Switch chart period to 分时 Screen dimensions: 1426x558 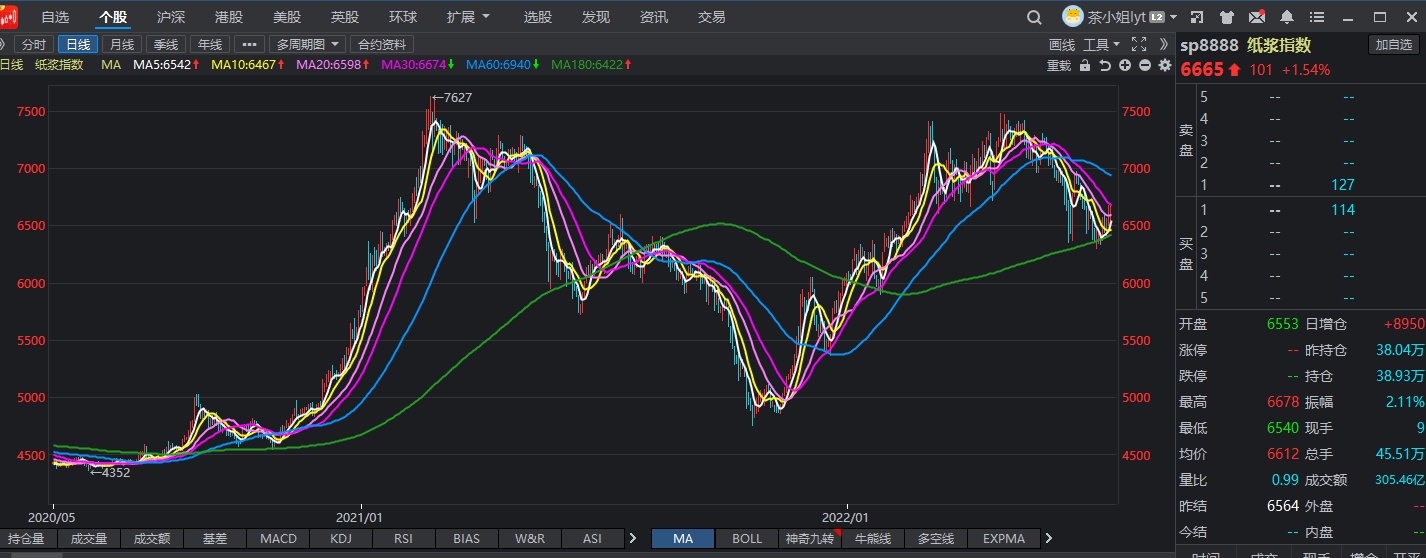click(x=33, y=44)
